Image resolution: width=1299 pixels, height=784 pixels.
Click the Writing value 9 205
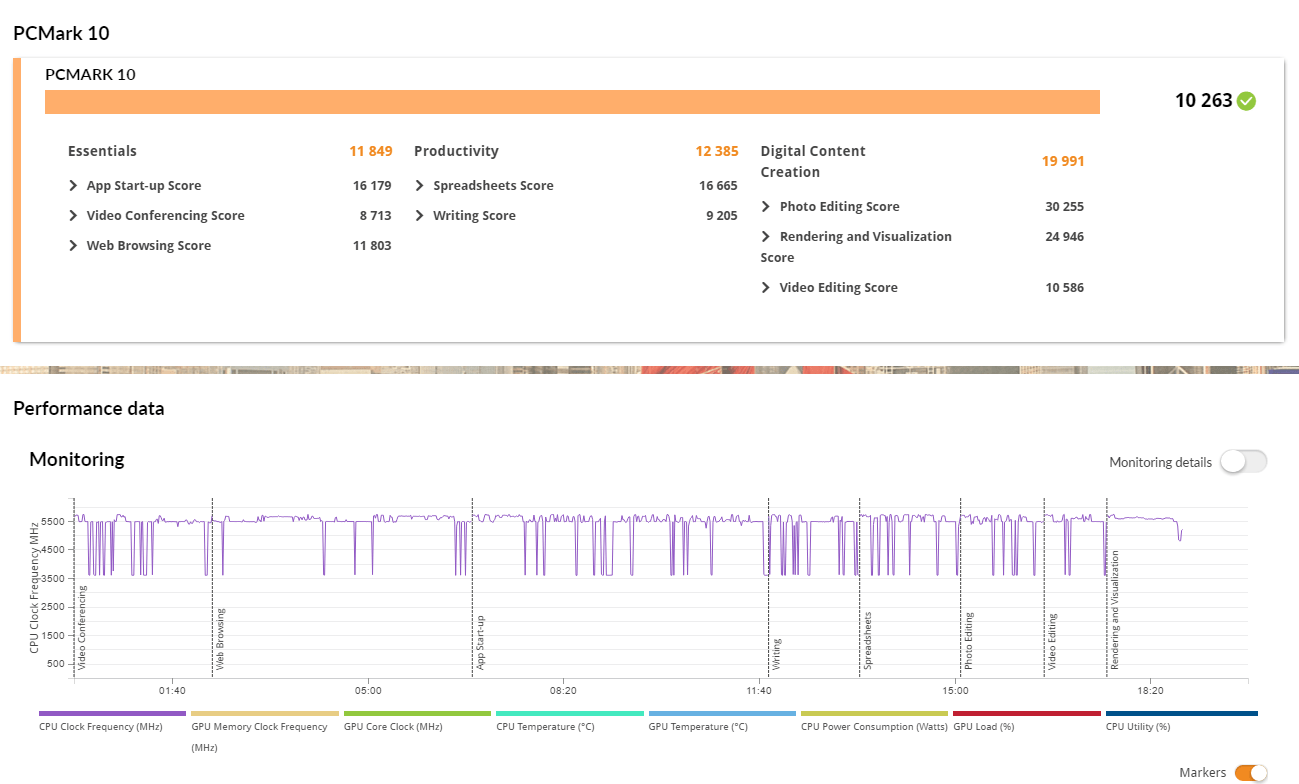722,216
